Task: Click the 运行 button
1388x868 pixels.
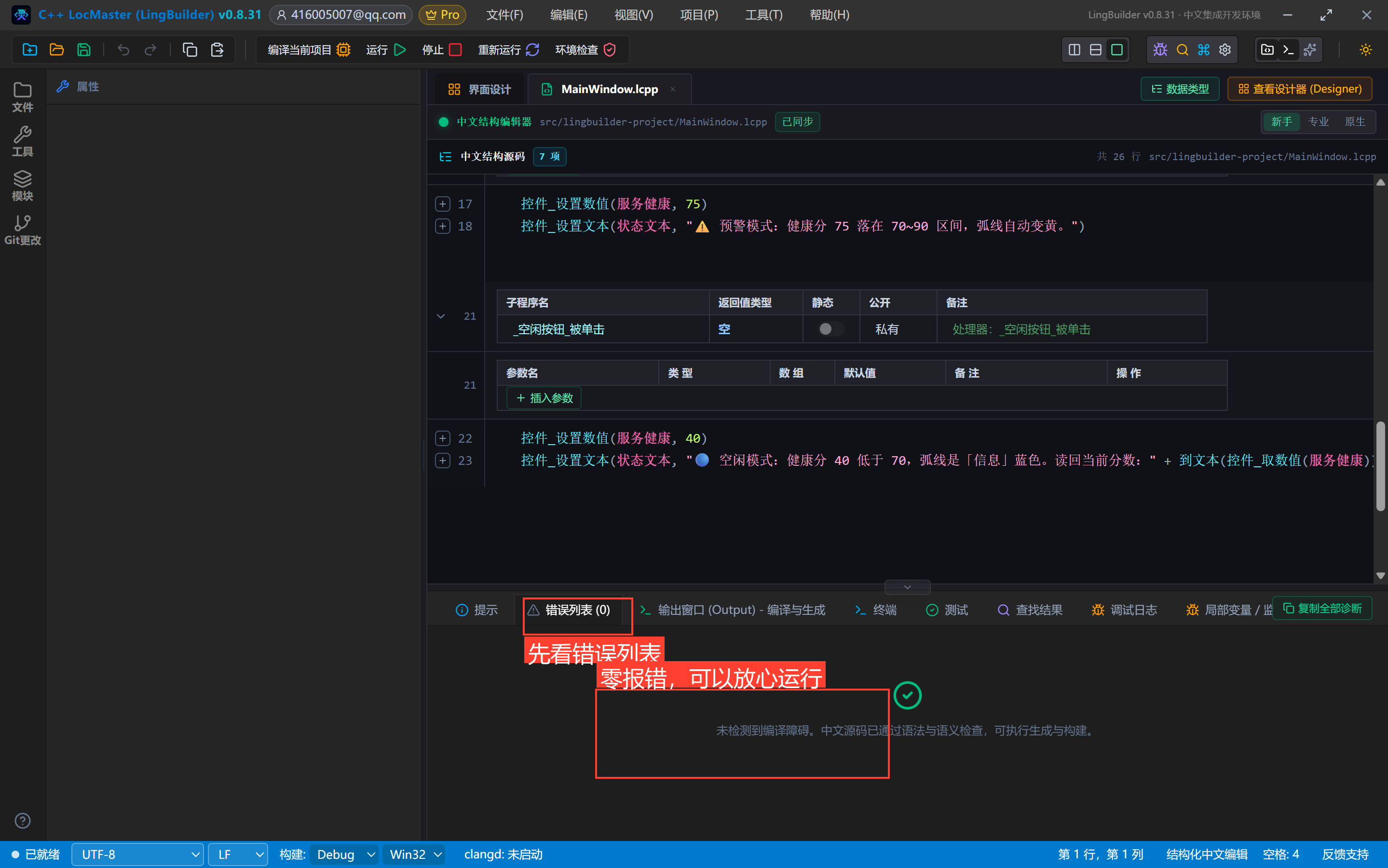Action: pyautogui.click(x=386, y=50)
